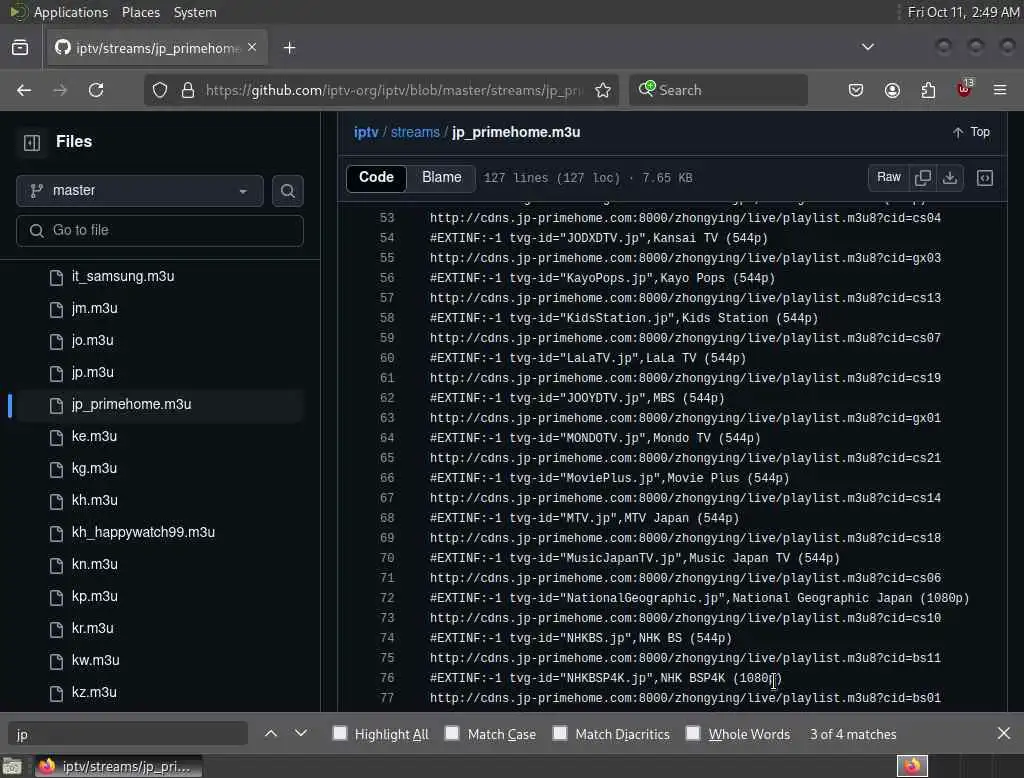Open the Firefox account icon

(x=892, y=90)
